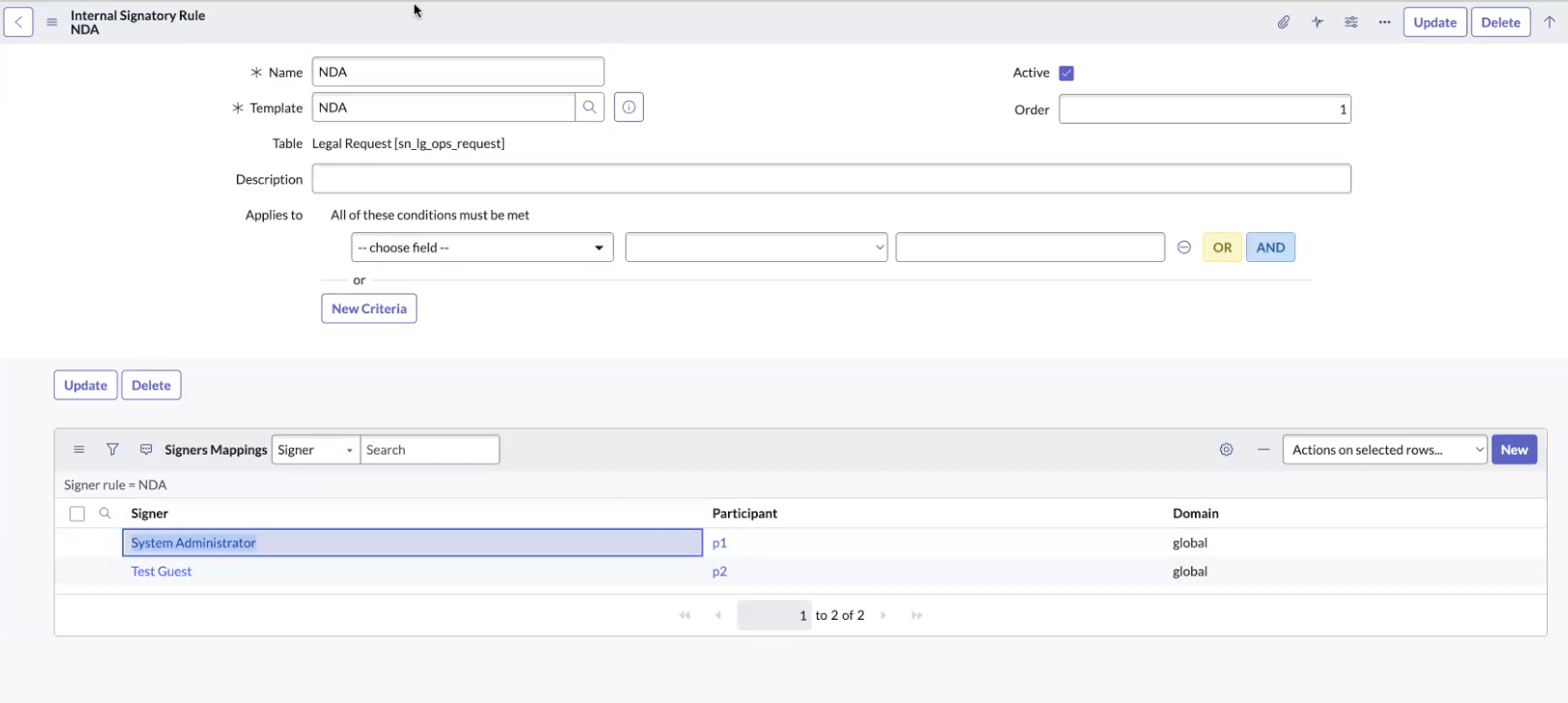
Task: Preview Template record info icon
Action: tap(628, 107)
